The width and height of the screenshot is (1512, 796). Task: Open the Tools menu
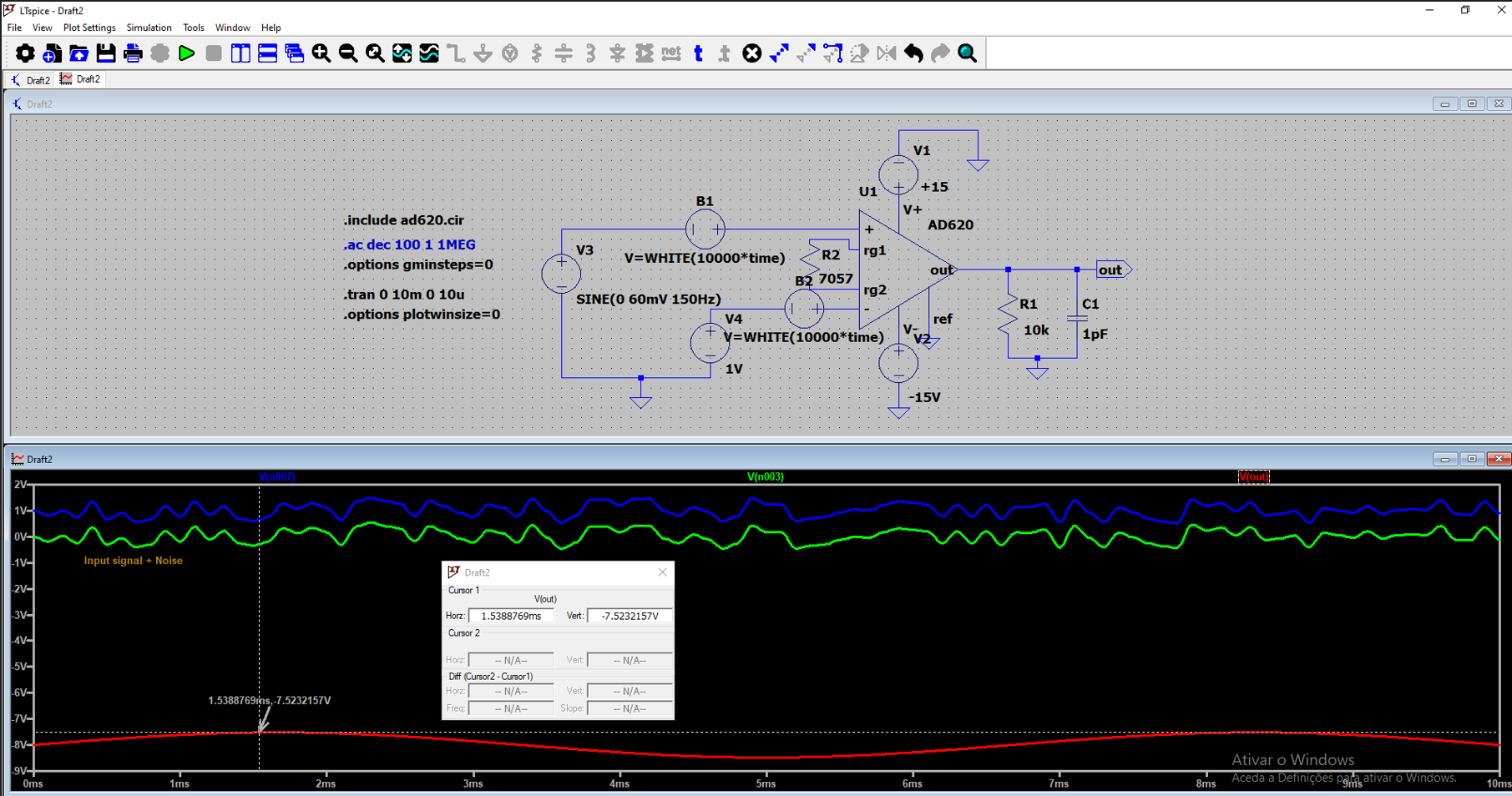coord(193,28)
